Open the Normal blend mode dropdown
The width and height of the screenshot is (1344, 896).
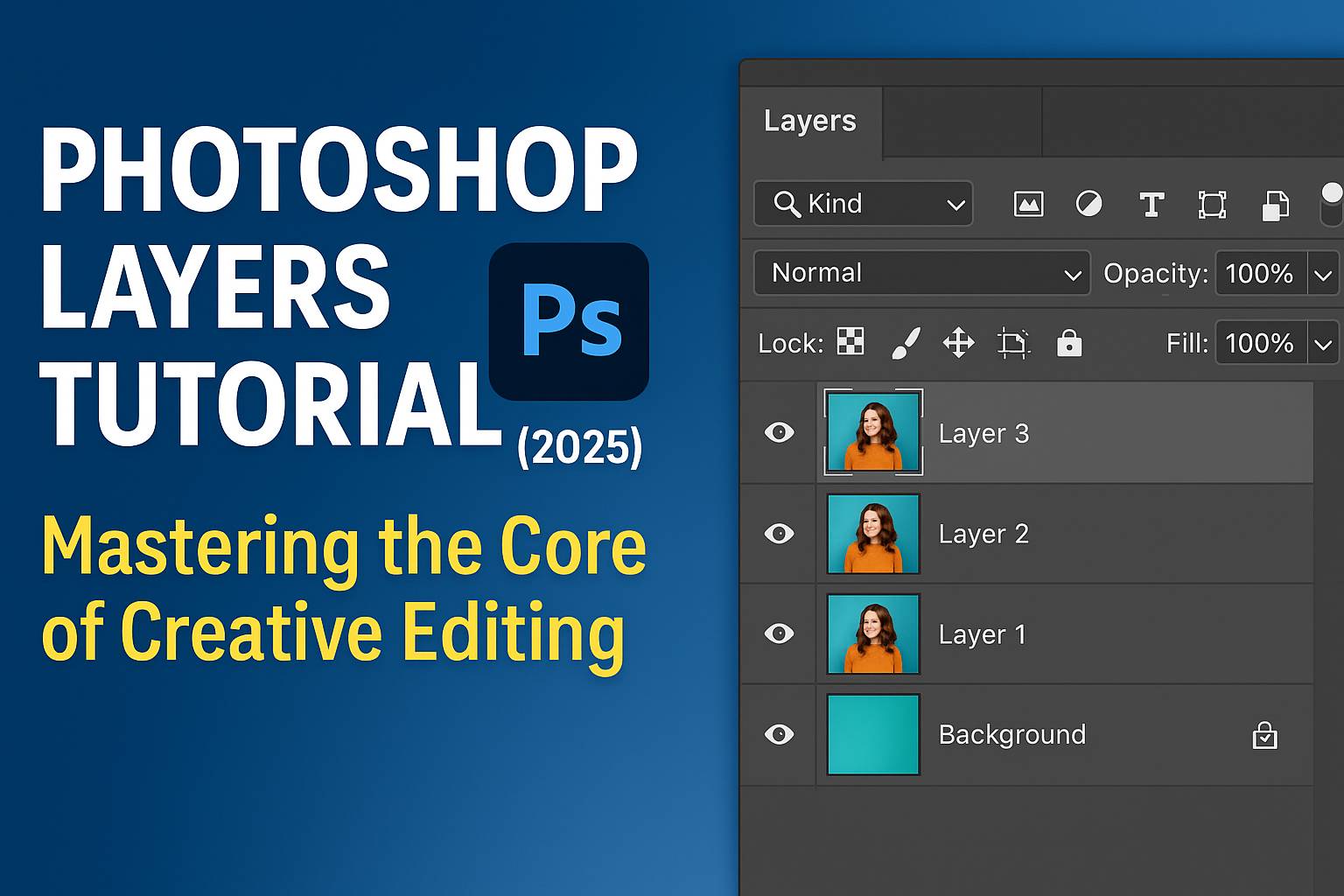click(x=921, y=273)
